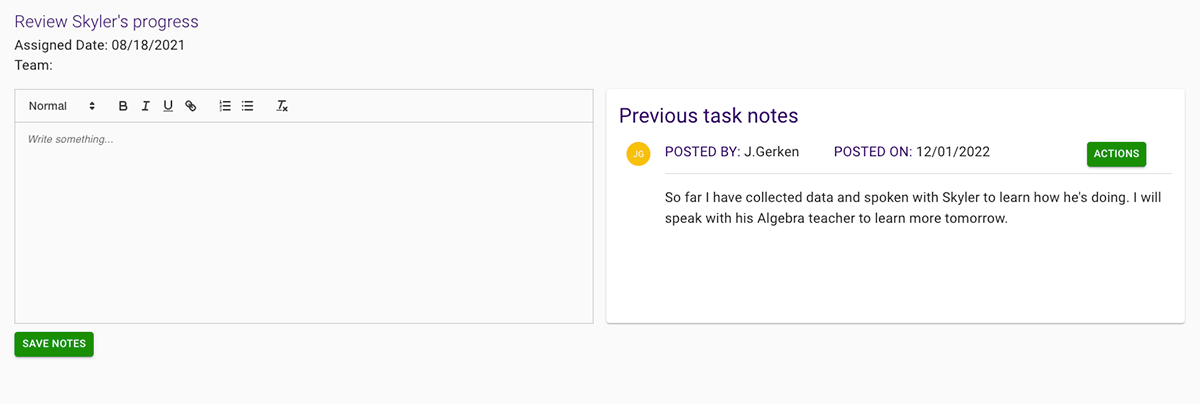Click the Assigned Date: 08/18/2021 text
Image resolution: width=1200 pixels, height=404 pixels.
point(99,45)
